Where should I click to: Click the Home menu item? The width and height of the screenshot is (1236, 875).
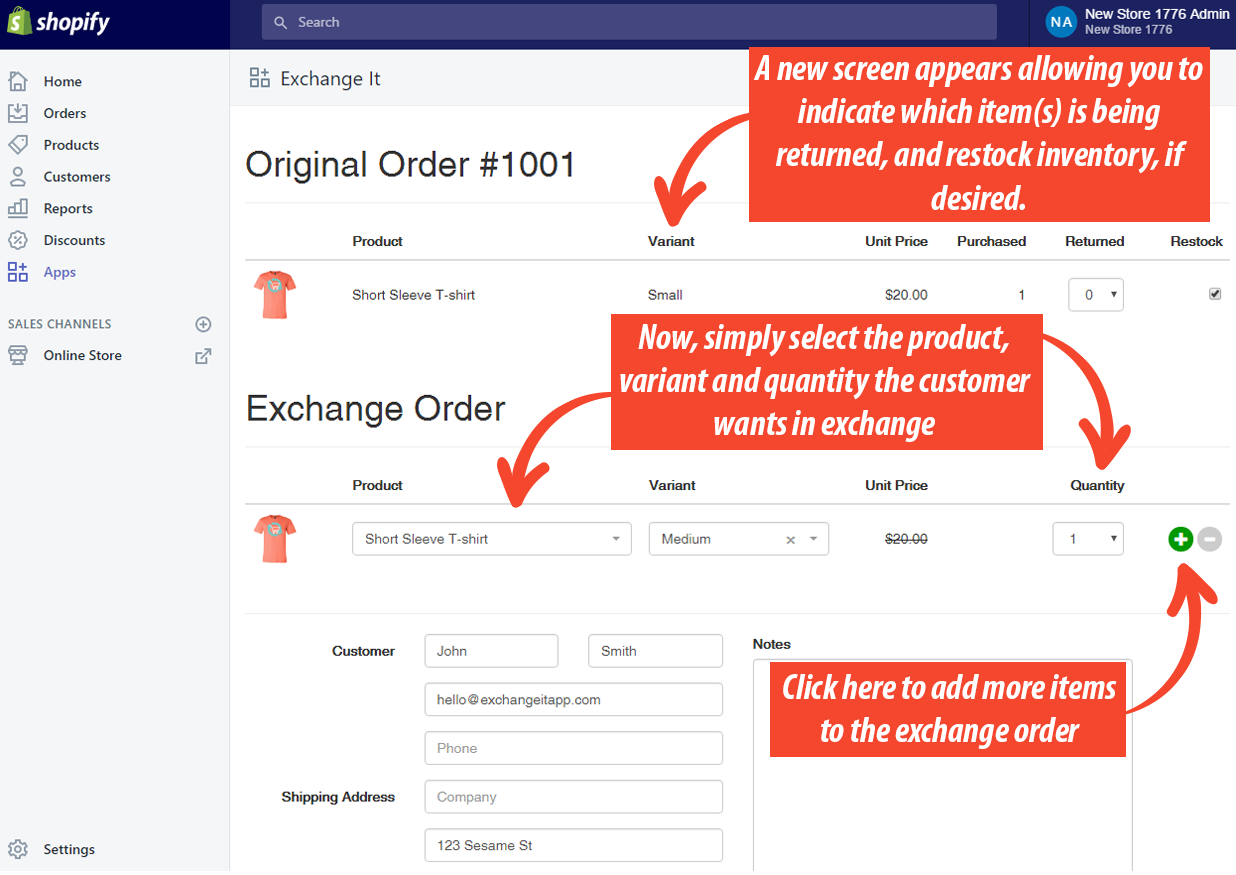(62, 81)
